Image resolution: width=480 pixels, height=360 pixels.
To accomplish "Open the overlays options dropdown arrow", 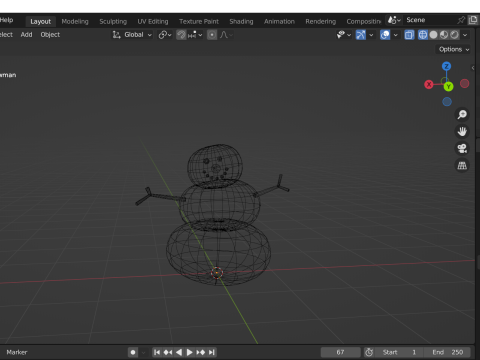I will (396, 35).
